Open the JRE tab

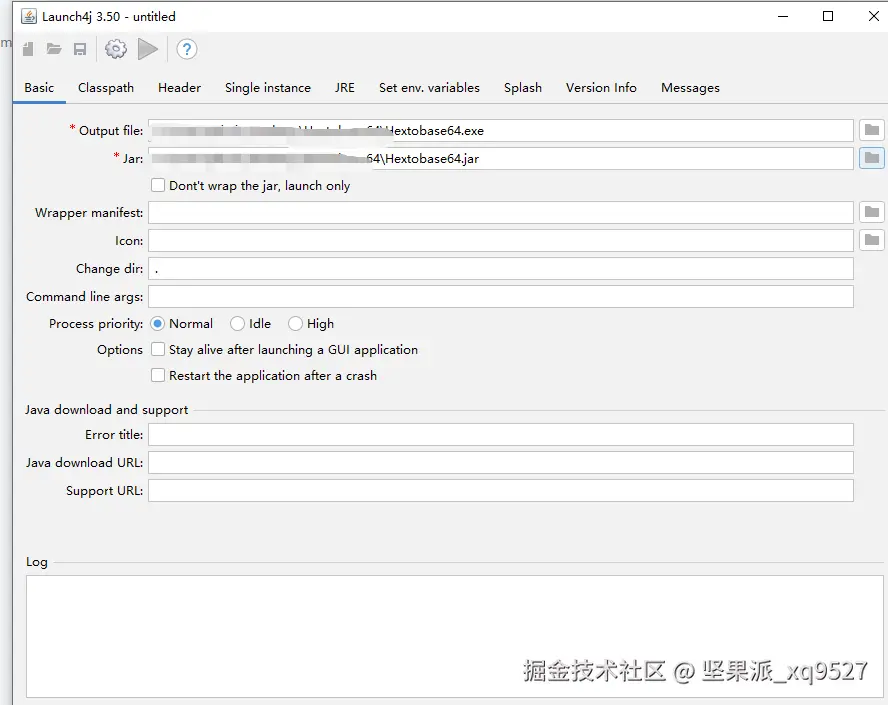click(344, 88)
